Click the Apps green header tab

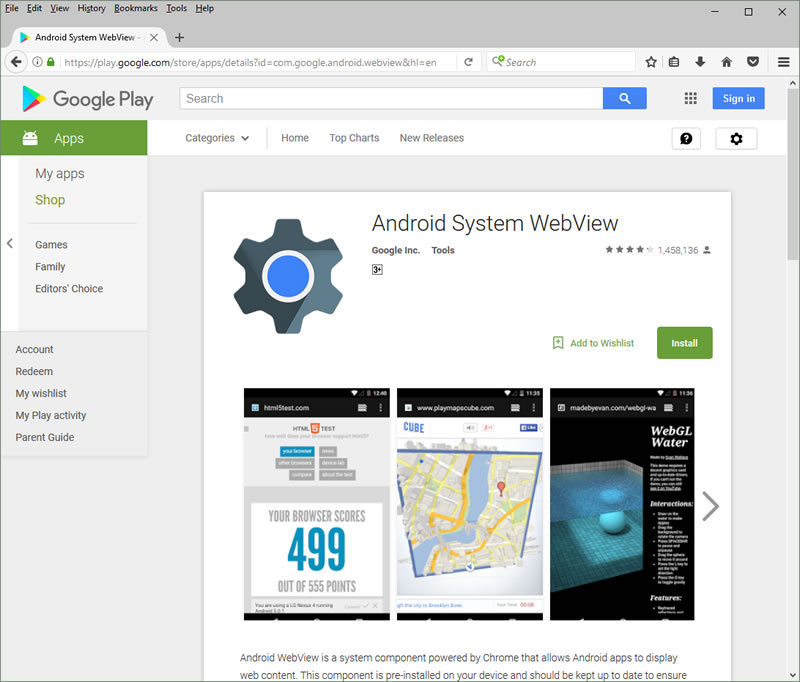click(74, 138)
